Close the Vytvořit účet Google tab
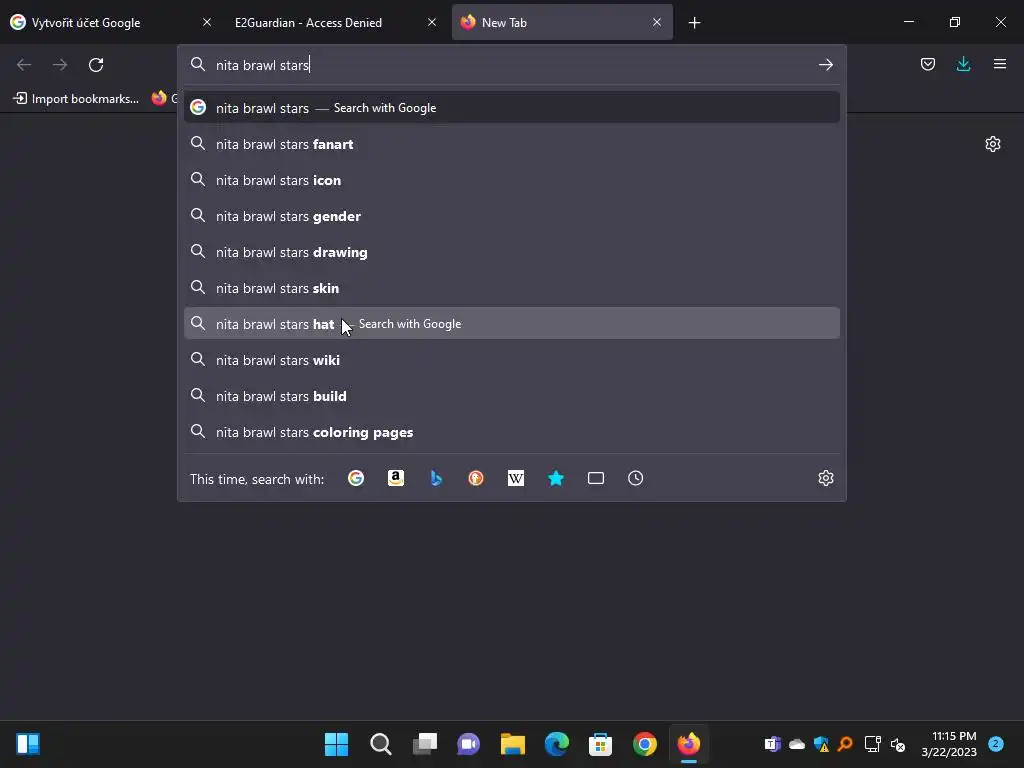This screenshot has height=768, width=1024. pyautogui.click(x=207, y=23)
